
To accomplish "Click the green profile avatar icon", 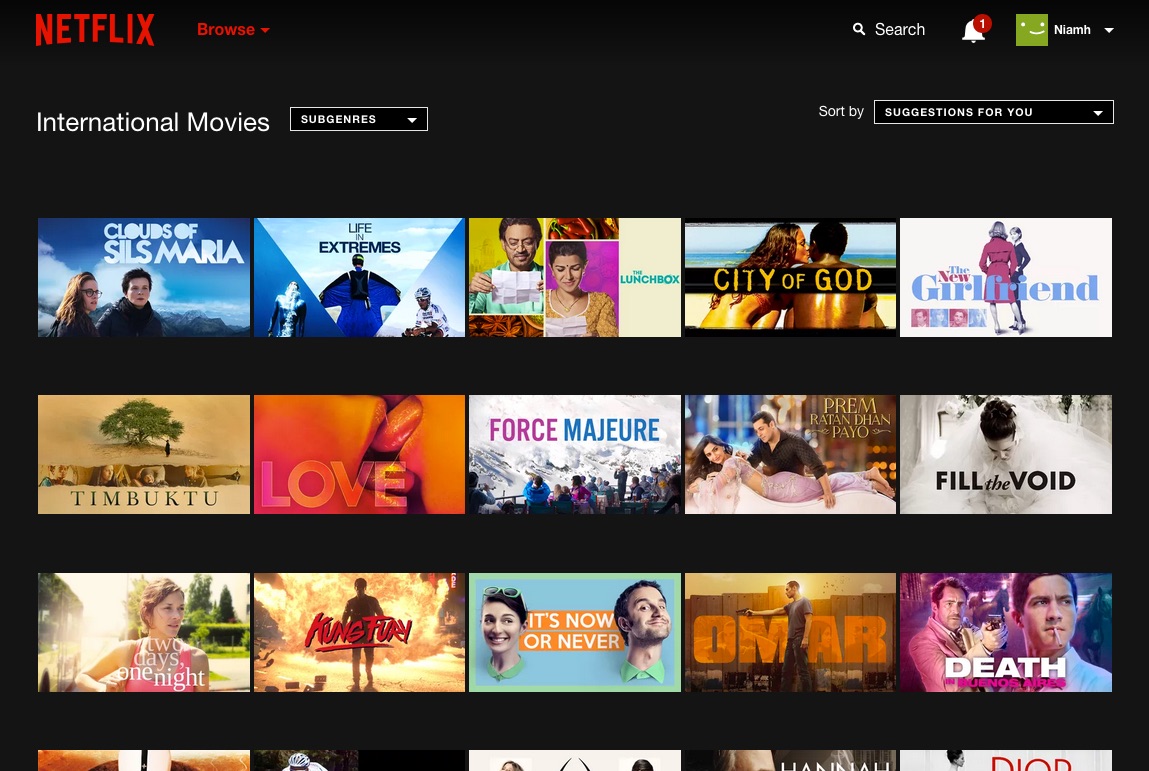I will coord(1031,30).
